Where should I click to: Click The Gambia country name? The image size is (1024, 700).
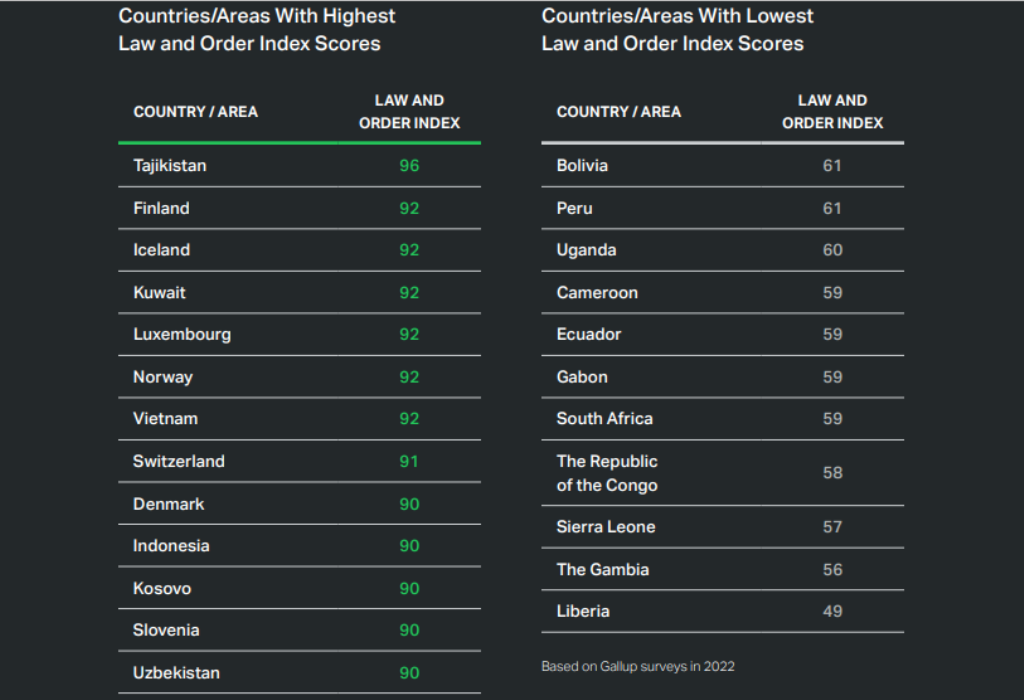click(603, 569)
